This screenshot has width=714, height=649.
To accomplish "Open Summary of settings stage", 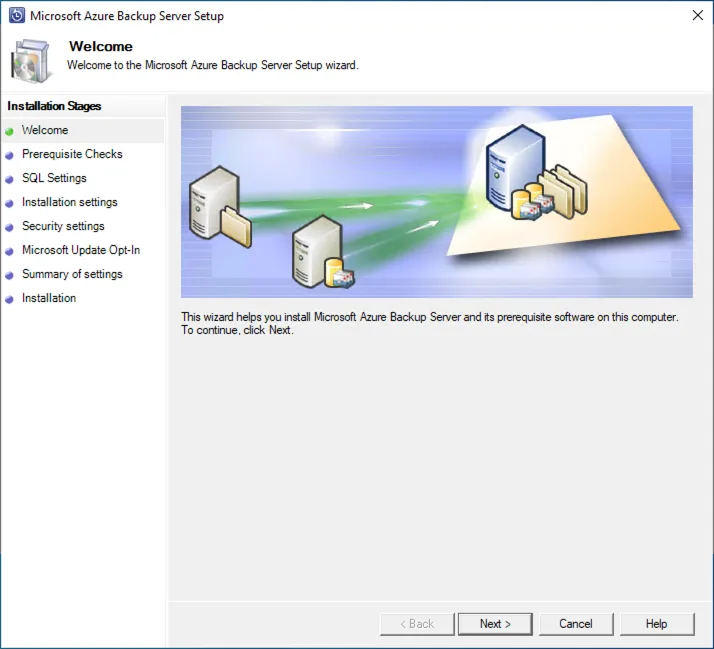I will (72, 274).
